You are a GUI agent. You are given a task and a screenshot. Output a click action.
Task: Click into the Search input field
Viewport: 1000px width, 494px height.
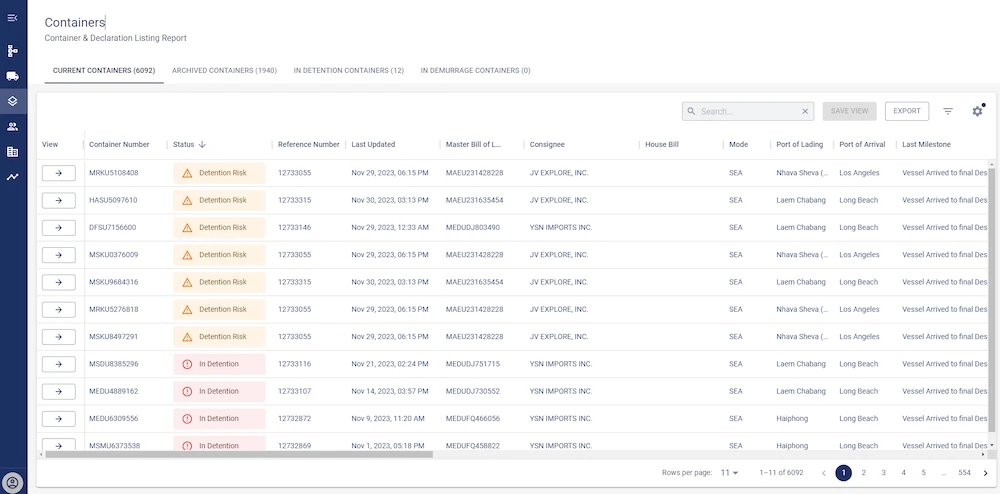[x=747, y=112]
